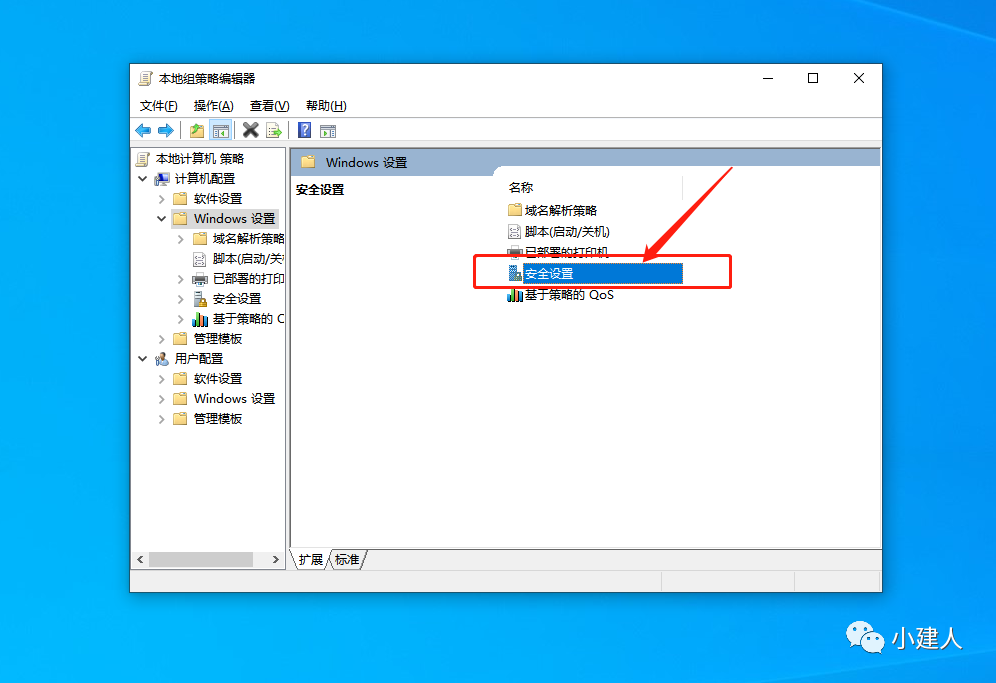
Task: Click the tree scrollbar right arrow
Action: click(x=275, y=559)
